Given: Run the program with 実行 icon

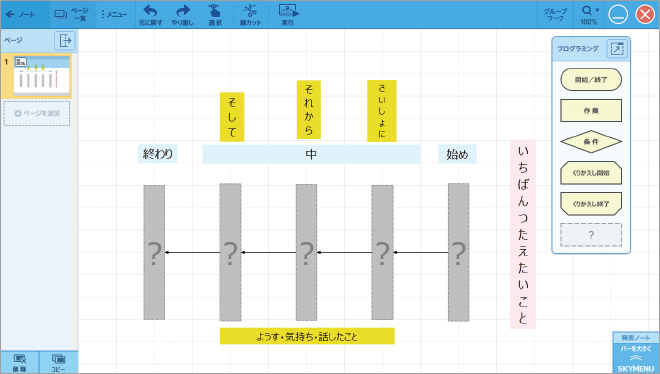Looking at the screenshot, I should pyautogui.click(x=288, y=14).
